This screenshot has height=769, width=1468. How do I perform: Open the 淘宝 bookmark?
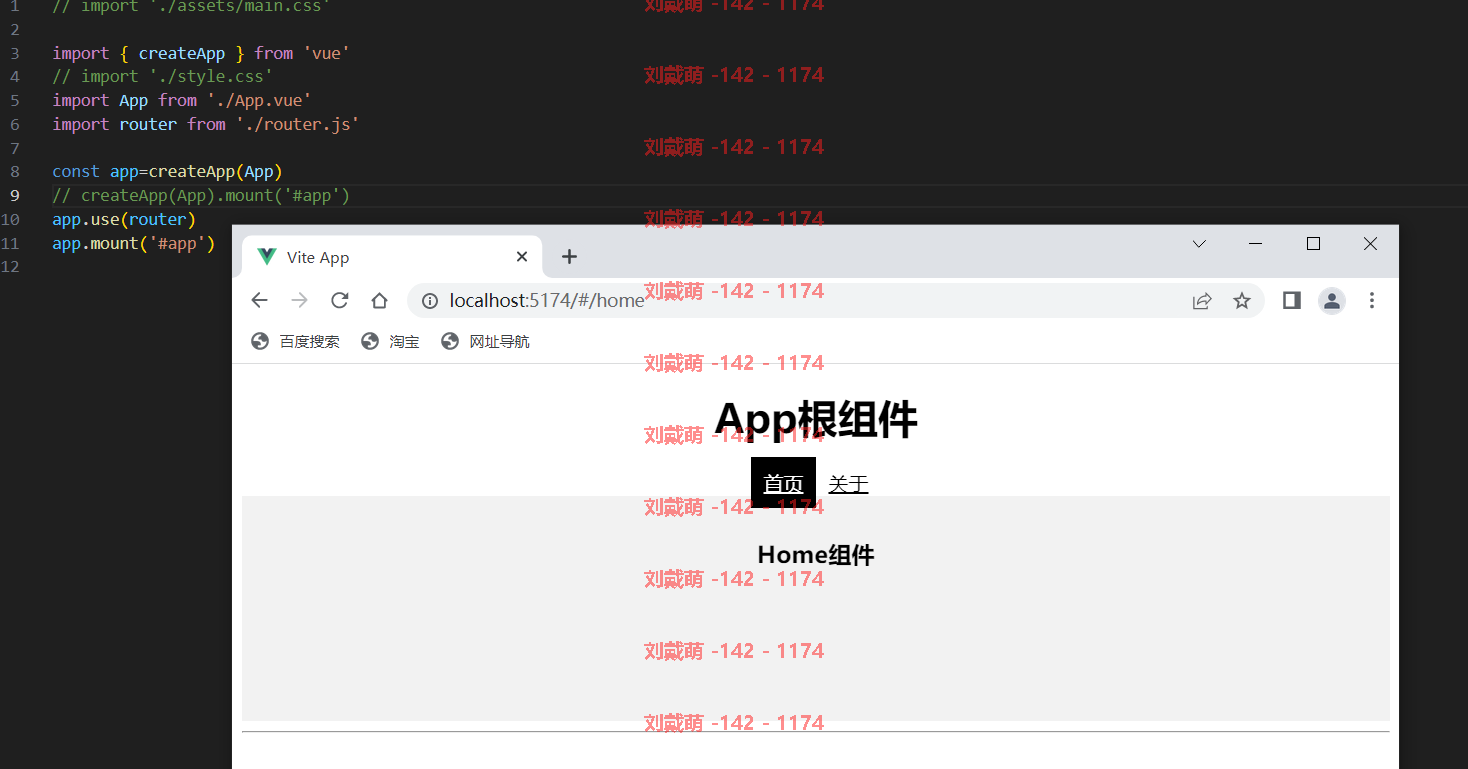pyautogui.click(x=390, y=341)
